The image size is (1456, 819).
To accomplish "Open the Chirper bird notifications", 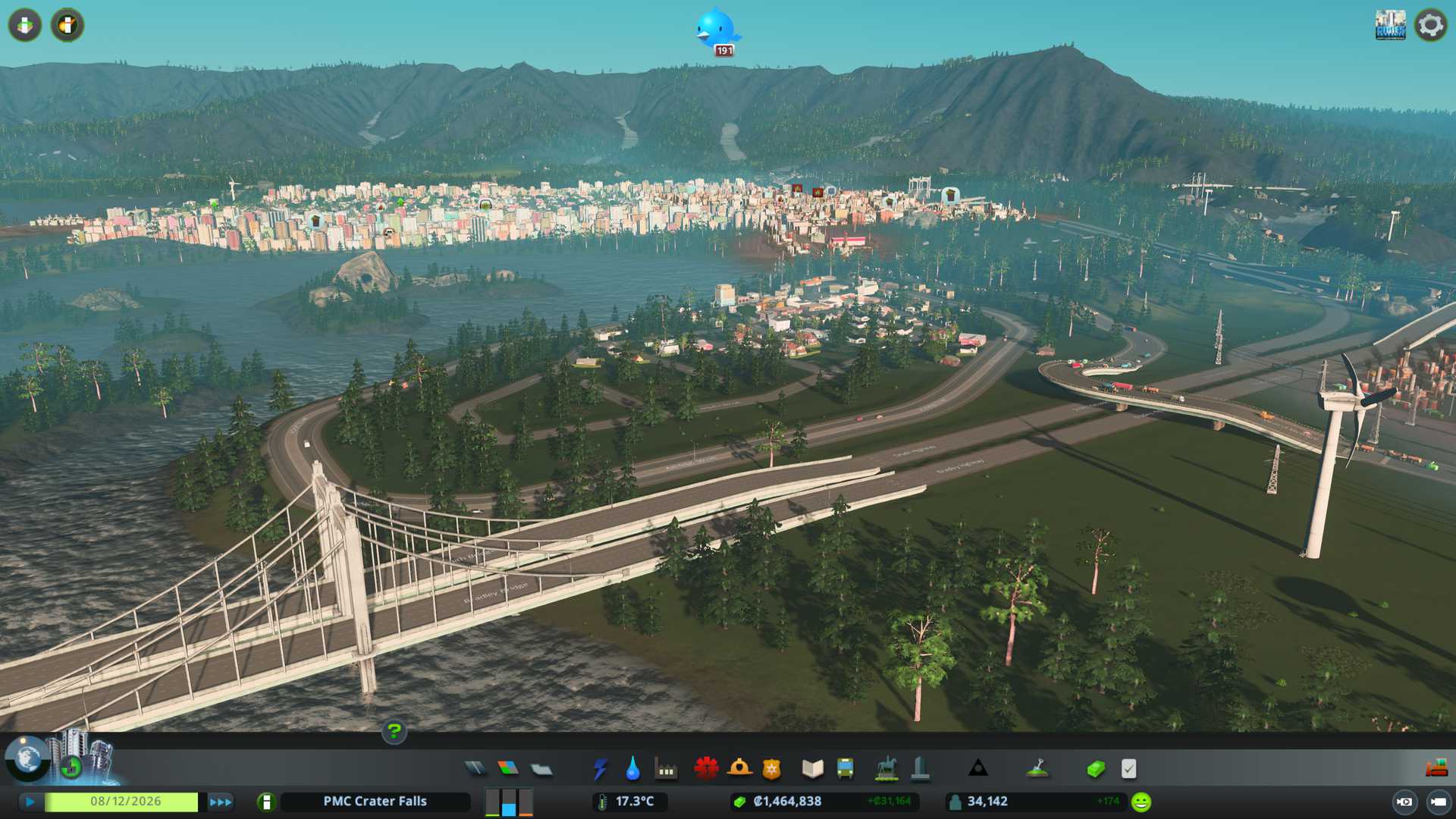I will coord(716,29).
